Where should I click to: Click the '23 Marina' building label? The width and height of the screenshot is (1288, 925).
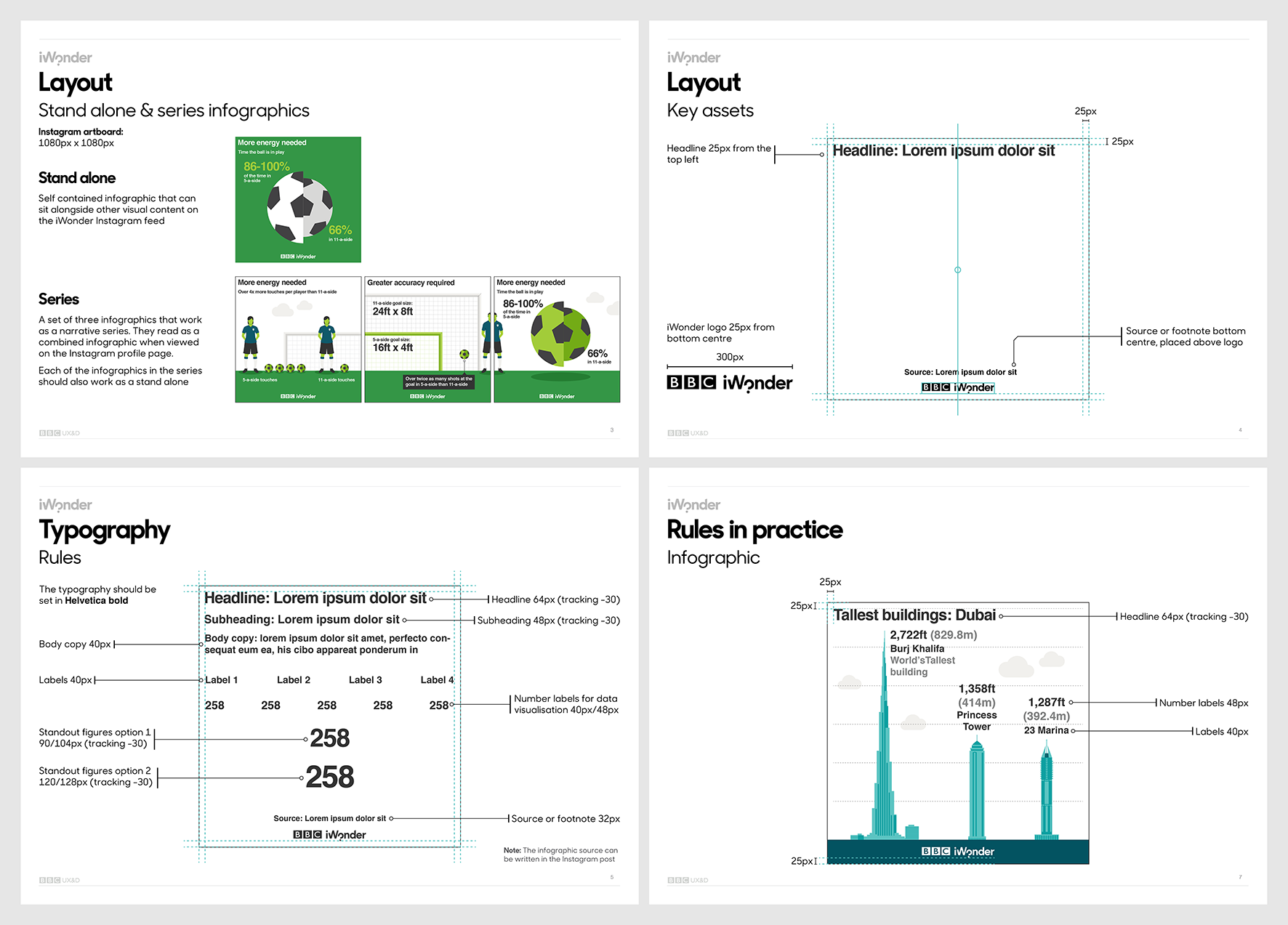pos(1046,730)
